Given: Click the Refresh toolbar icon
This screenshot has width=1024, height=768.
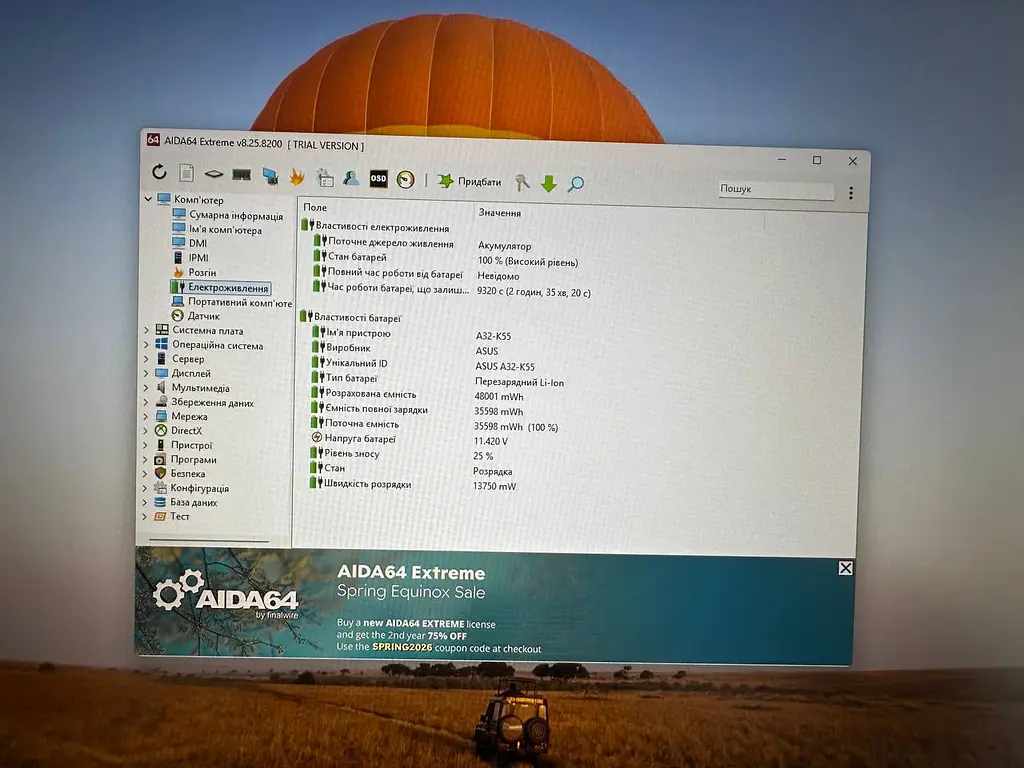Looking at the screenshot, I should [x=159, y=172].
